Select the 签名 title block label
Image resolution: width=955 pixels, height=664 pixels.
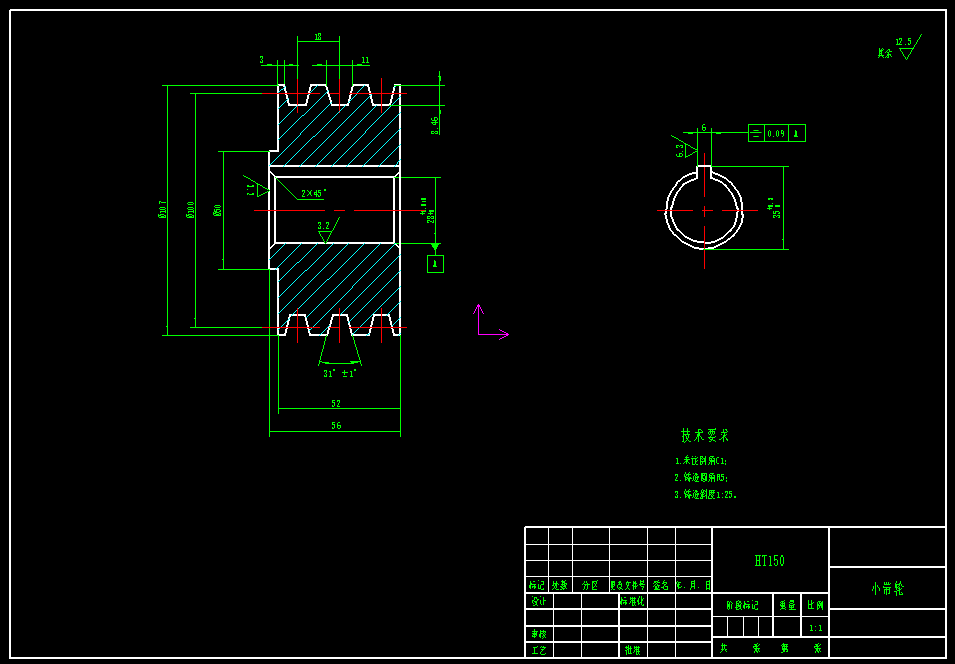(661, 585)
